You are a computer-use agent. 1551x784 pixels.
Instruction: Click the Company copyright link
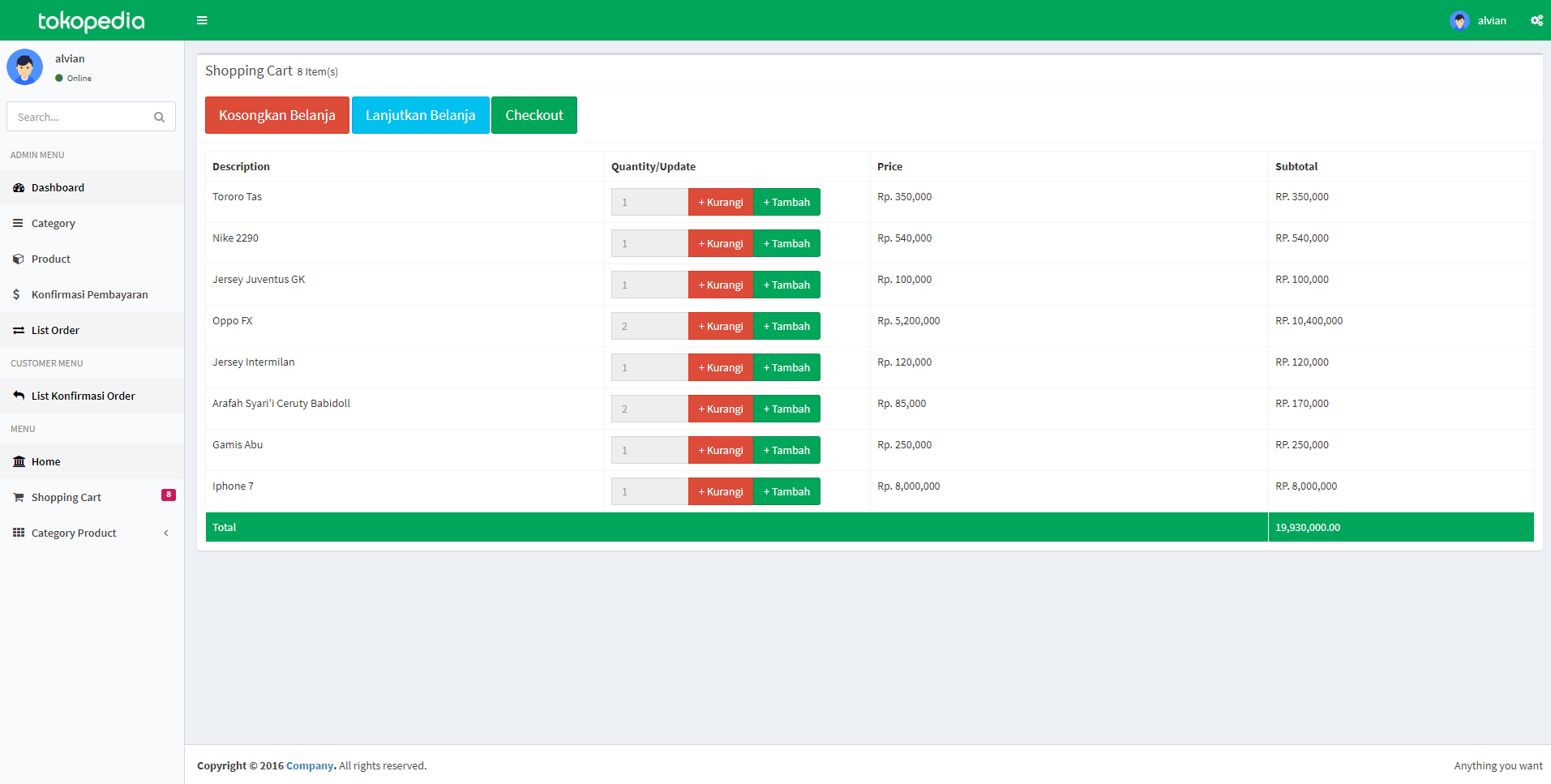pos(310,765)
